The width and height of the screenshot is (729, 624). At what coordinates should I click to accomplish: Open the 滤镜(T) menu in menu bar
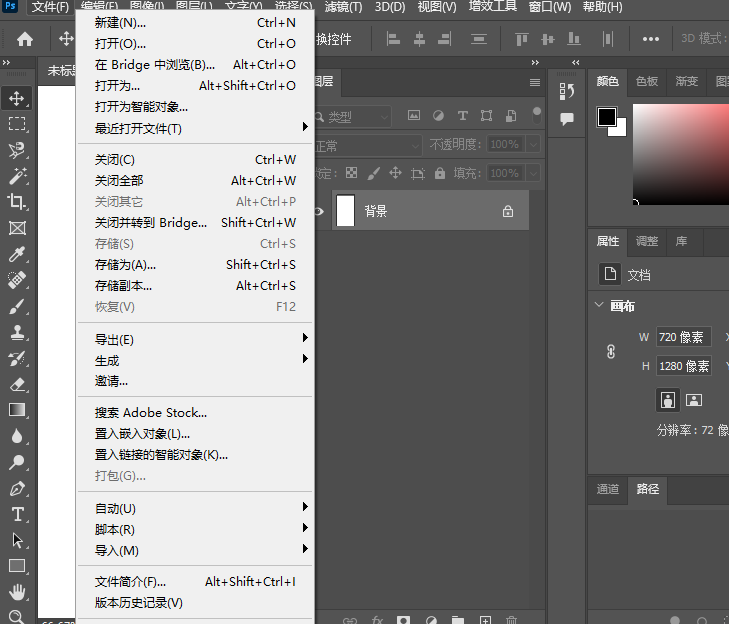(343, 7)
